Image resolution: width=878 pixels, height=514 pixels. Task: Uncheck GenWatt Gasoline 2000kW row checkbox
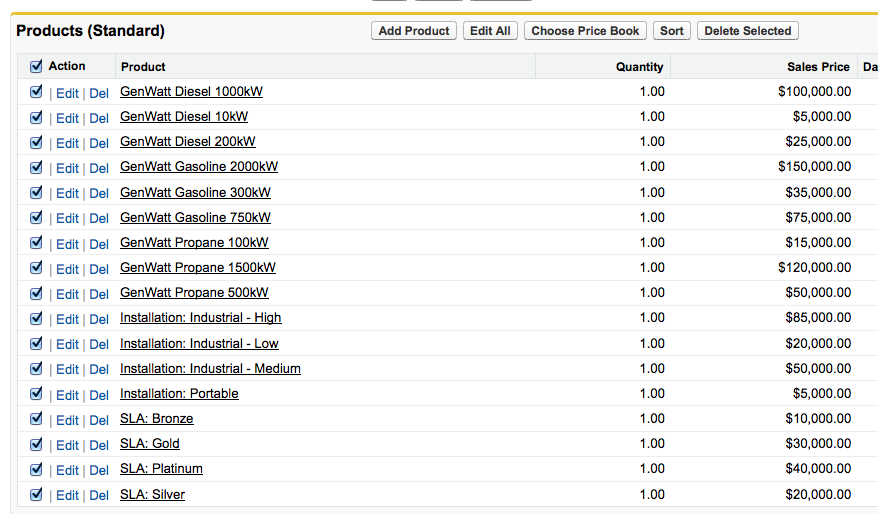tap(36, 167)
